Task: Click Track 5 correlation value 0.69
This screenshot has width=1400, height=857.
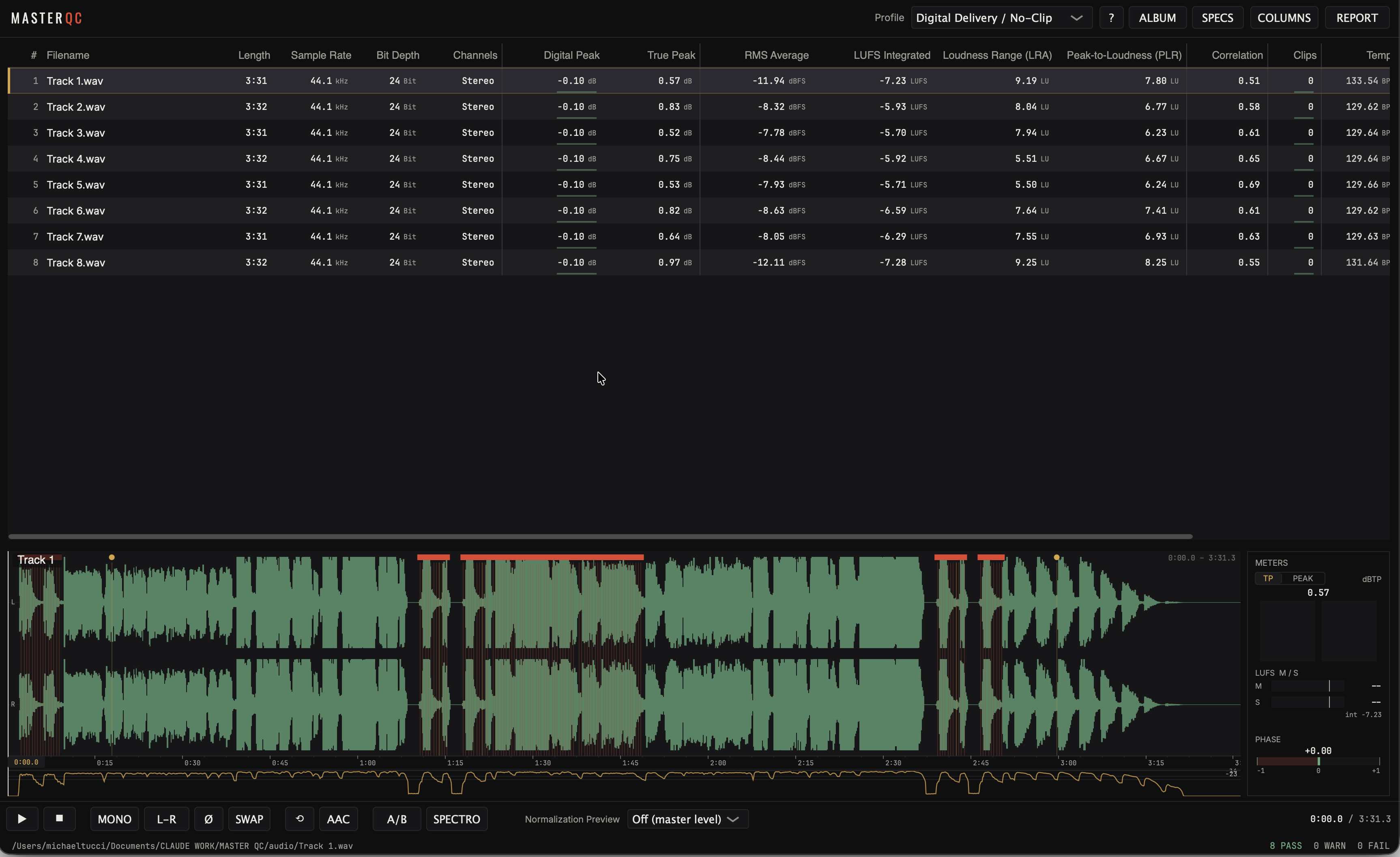Action: pos(1249,185)
